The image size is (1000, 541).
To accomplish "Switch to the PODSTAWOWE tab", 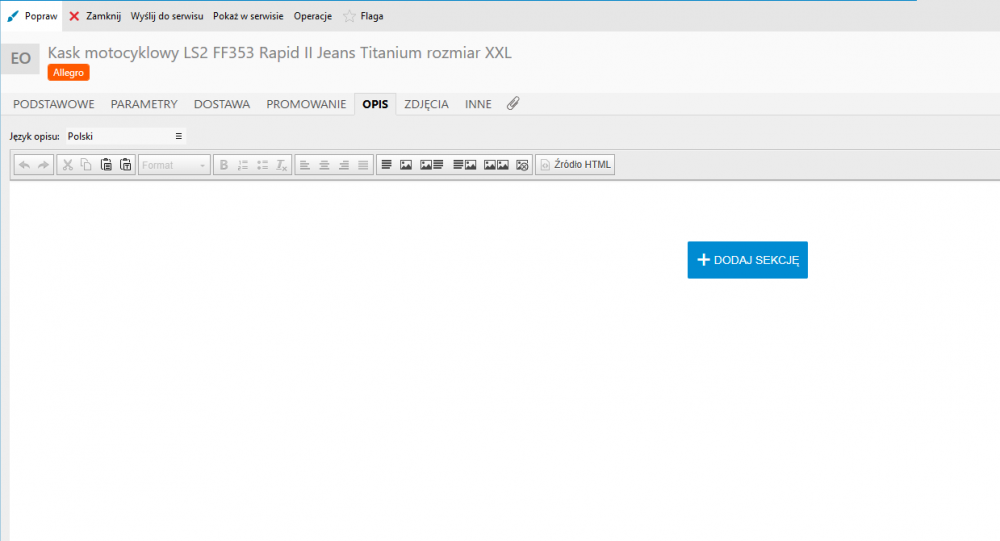I will click(54, 104).
